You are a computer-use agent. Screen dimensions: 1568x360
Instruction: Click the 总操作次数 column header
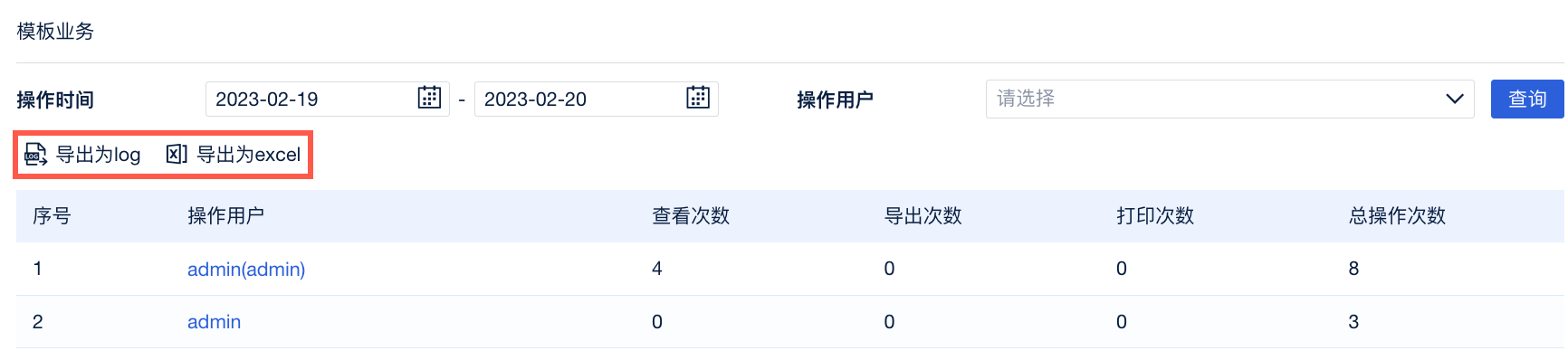tap(1397, 216)
